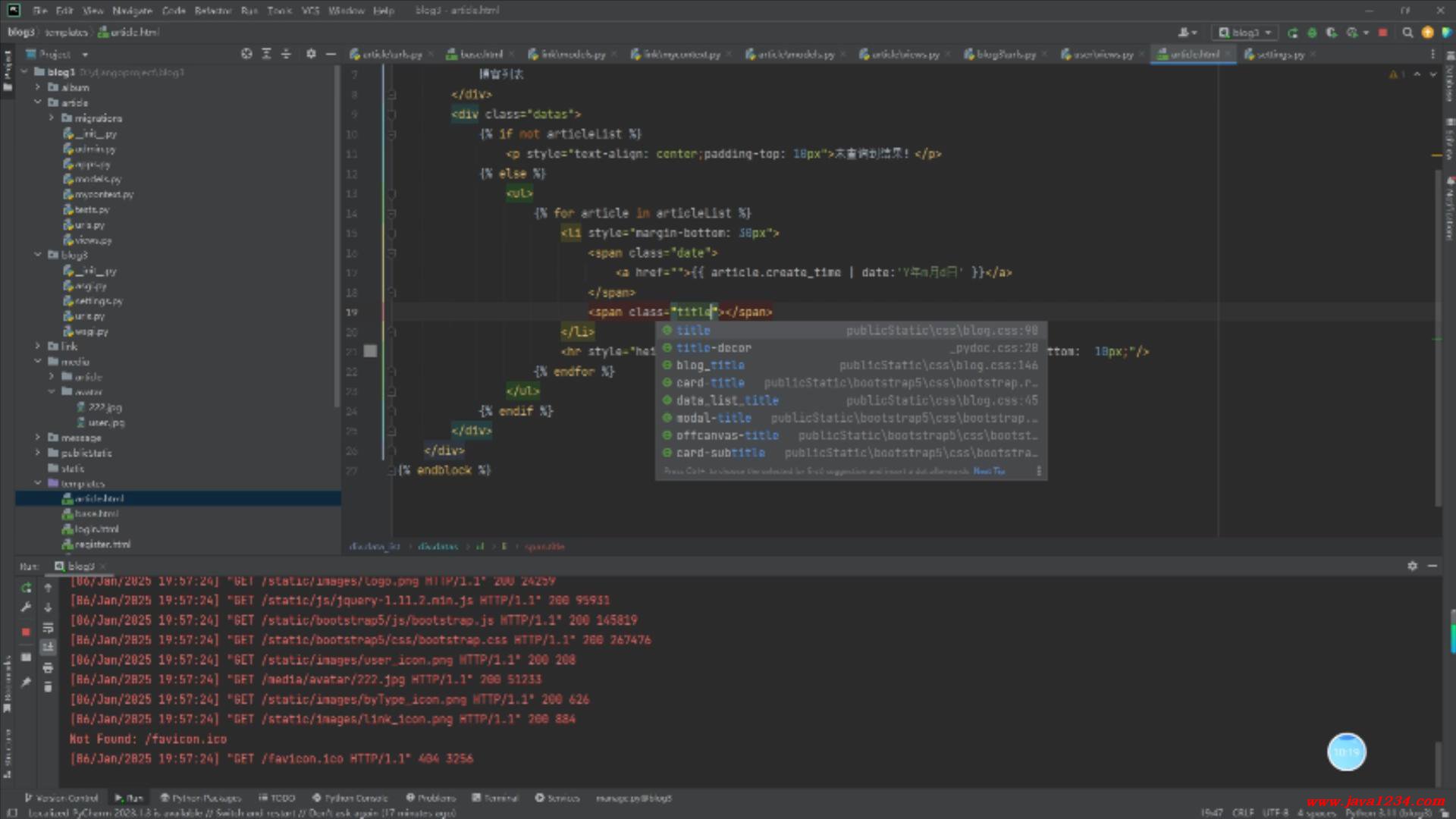Collapse the article folder in project tree
1456x819 pixels.
(x=38, y=102)
